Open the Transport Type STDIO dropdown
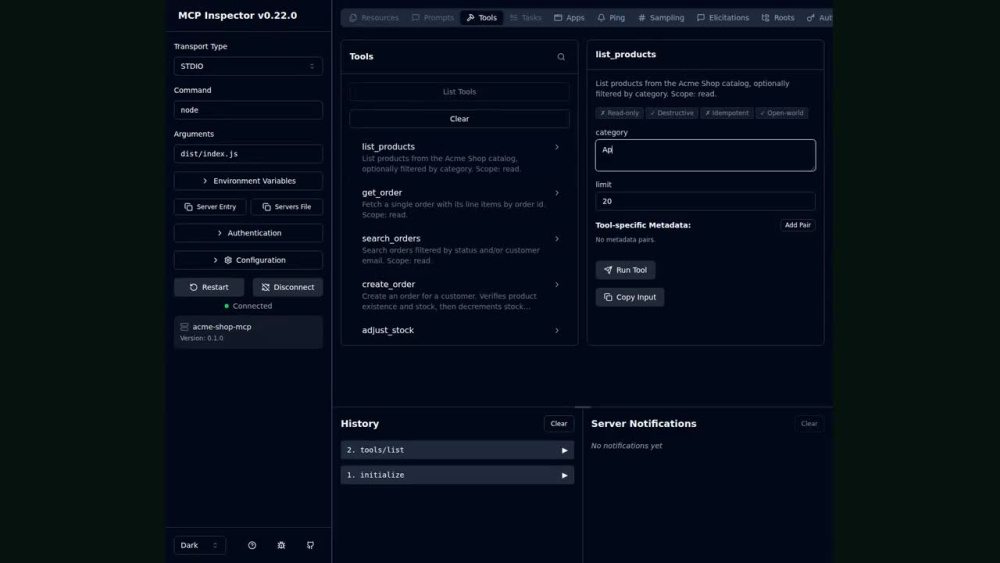This screenshot has width=1000, height=563. [x=248, y=66]
